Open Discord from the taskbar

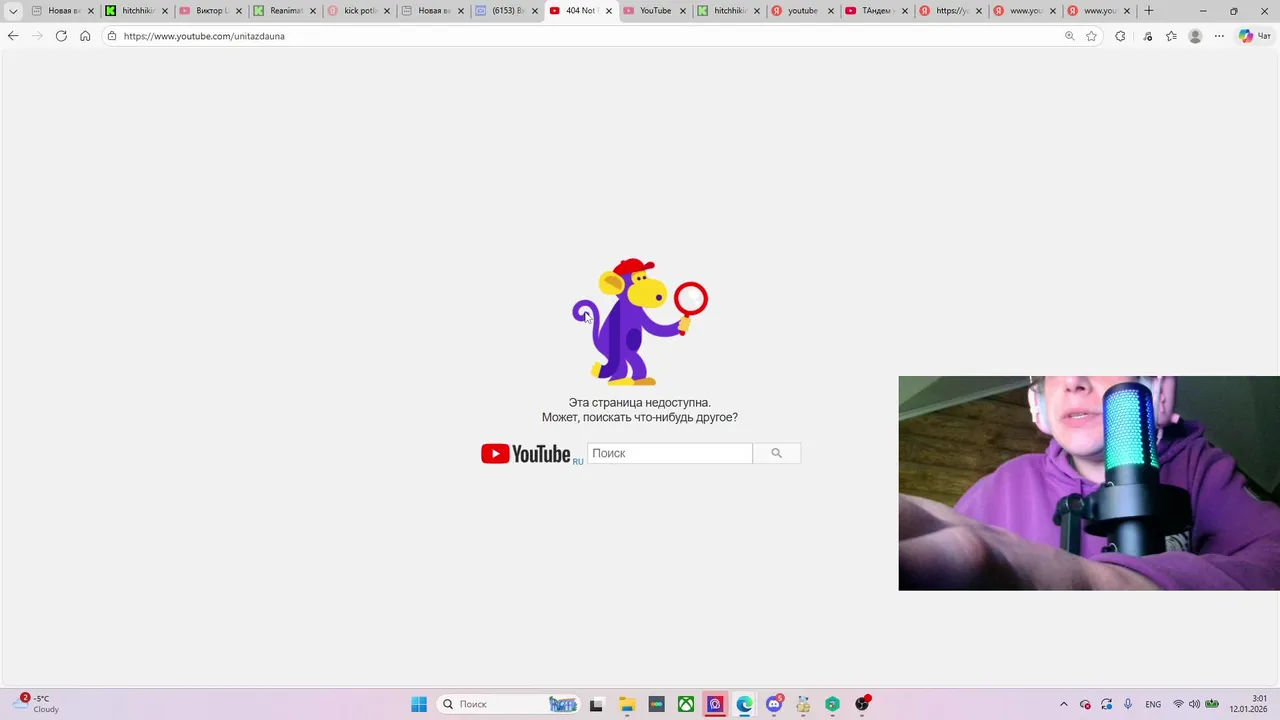tap(774, 704)
